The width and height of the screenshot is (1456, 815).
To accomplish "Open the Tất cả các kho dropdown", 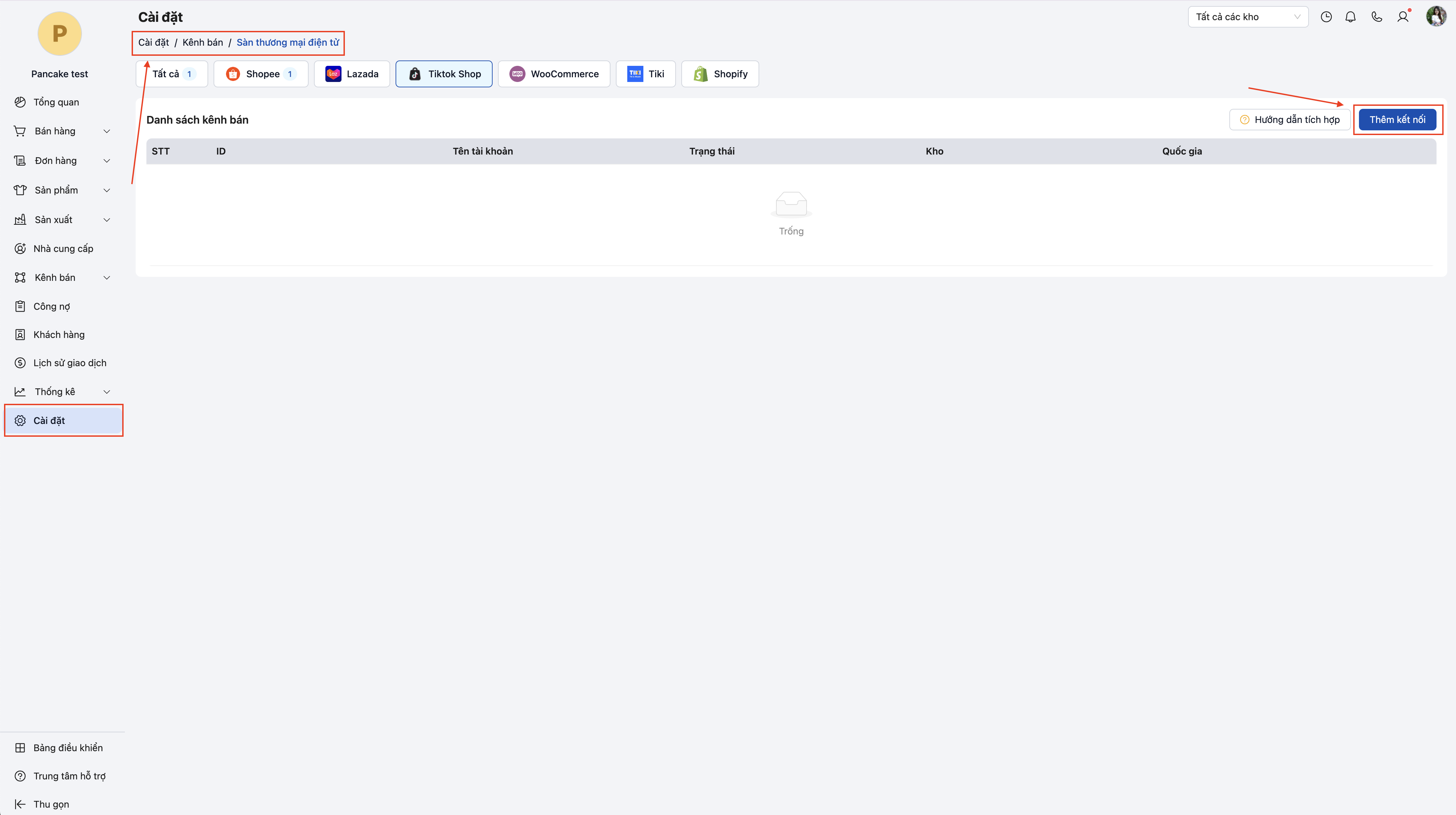I will pyautogui.click(x=1247, y=17).
